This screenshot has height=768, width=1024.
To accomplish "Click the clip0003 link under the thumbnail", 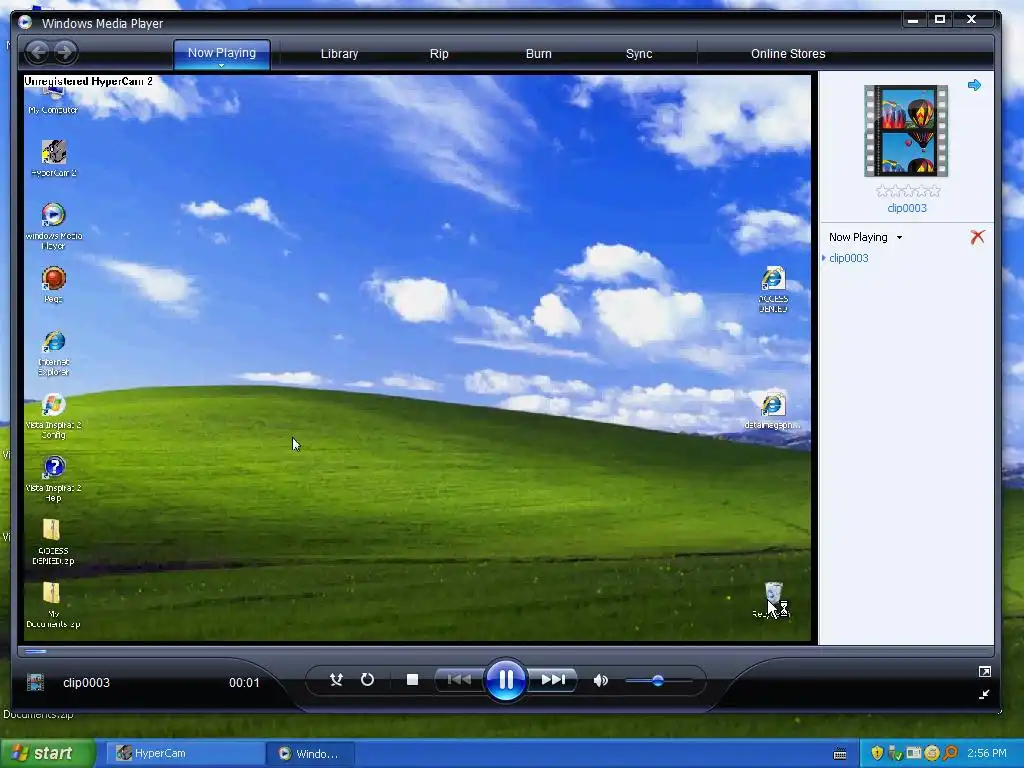I will (x=906, y=208).
